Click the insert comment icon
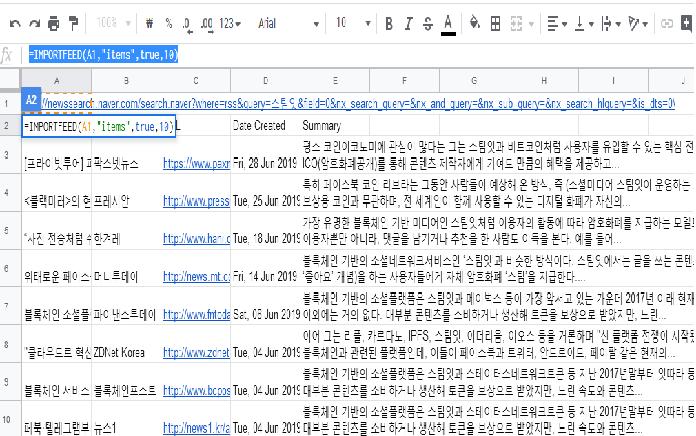The width and height of the screenshot is (696, 436). click(x=686, y=23)
